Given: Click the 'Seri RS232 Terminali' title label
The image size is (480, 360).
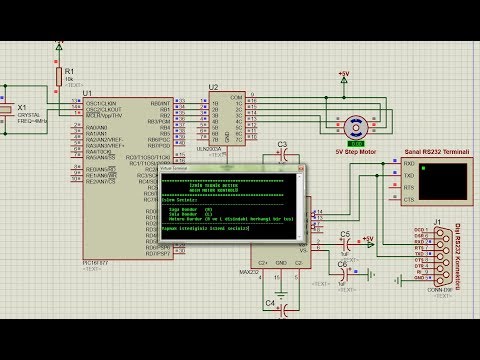Looking at the screenshot, I should 437,152.
